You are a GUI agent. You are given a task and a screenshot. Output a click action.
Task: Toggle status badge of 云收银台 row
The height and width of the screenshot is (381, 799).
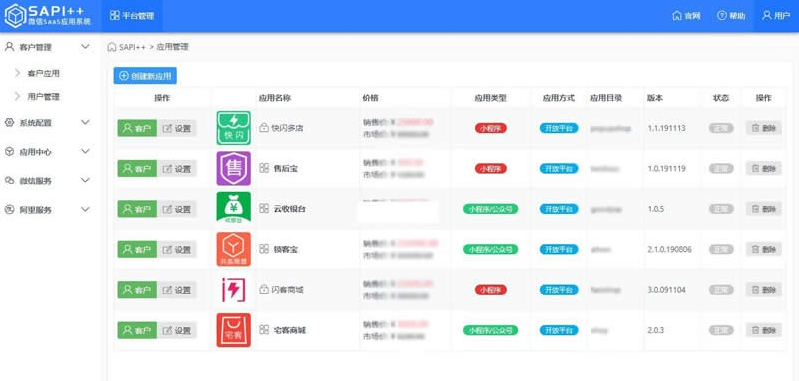point(721,209)
